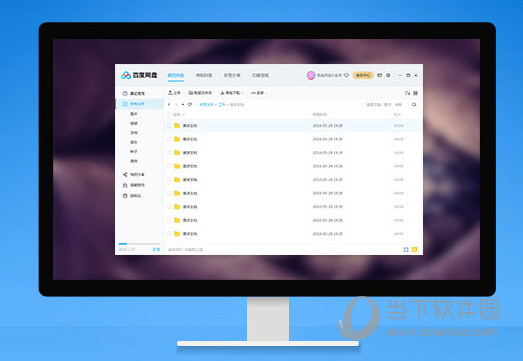This screenshot has width=523, height=361.
Task: Open the first yellow folder icon
Action: coord(177,125)
